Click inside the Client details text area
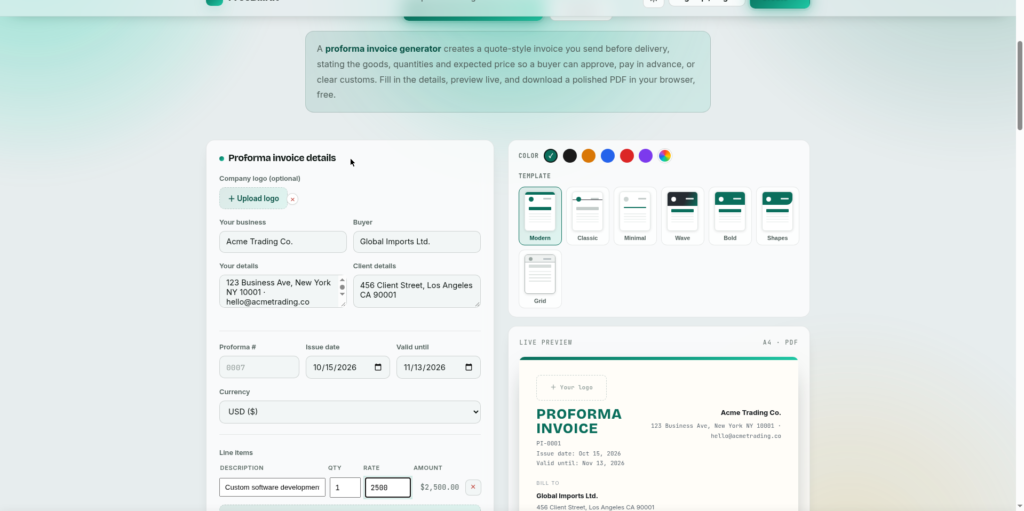1024x511 pixels. point(417,291)
